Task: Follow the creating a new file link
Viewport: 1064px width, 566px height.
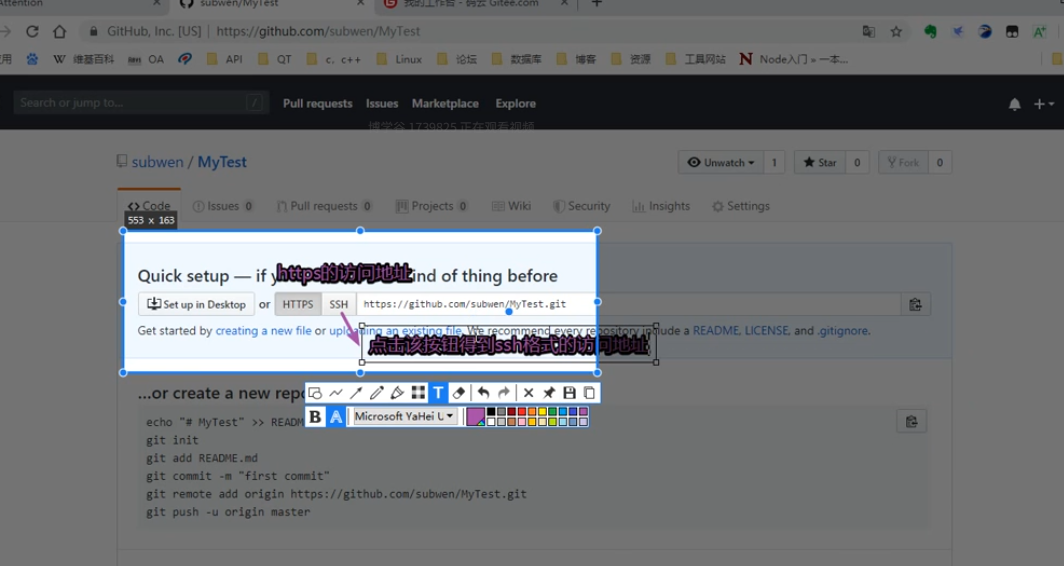Action: (x=263, y=331)
